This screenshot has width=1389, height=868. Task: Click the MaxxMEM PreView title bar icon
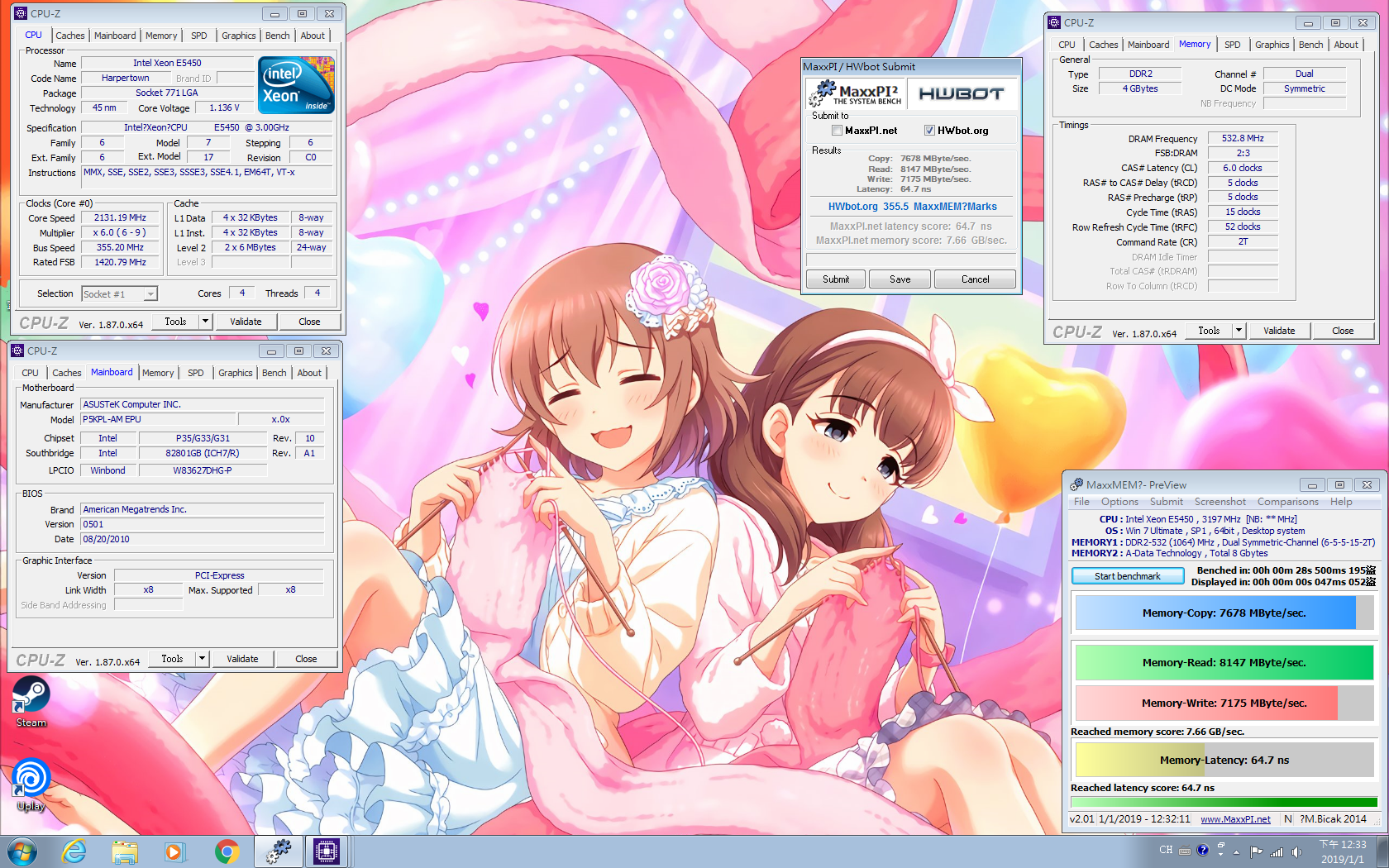(x=1076, y=484)
